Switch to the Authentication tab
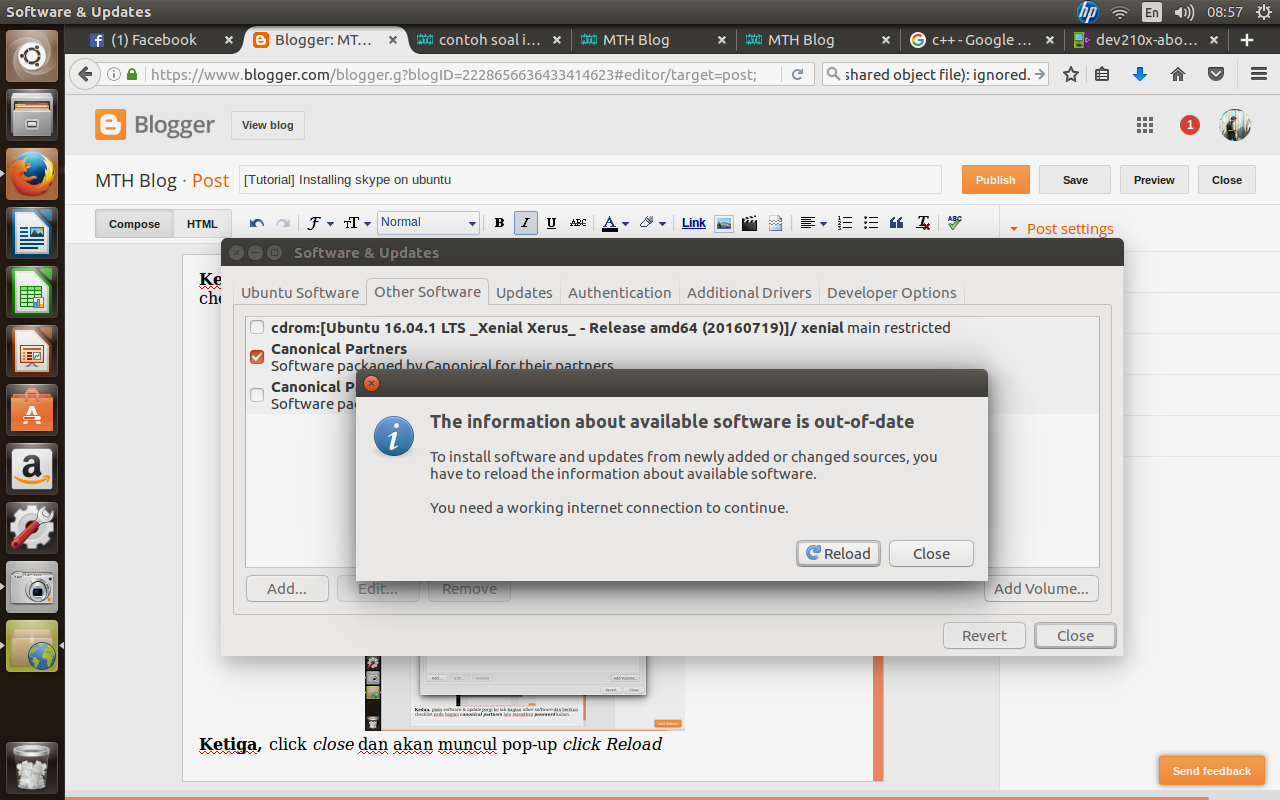The height and width of the screenshot is (800, 1280). [619, 292]
